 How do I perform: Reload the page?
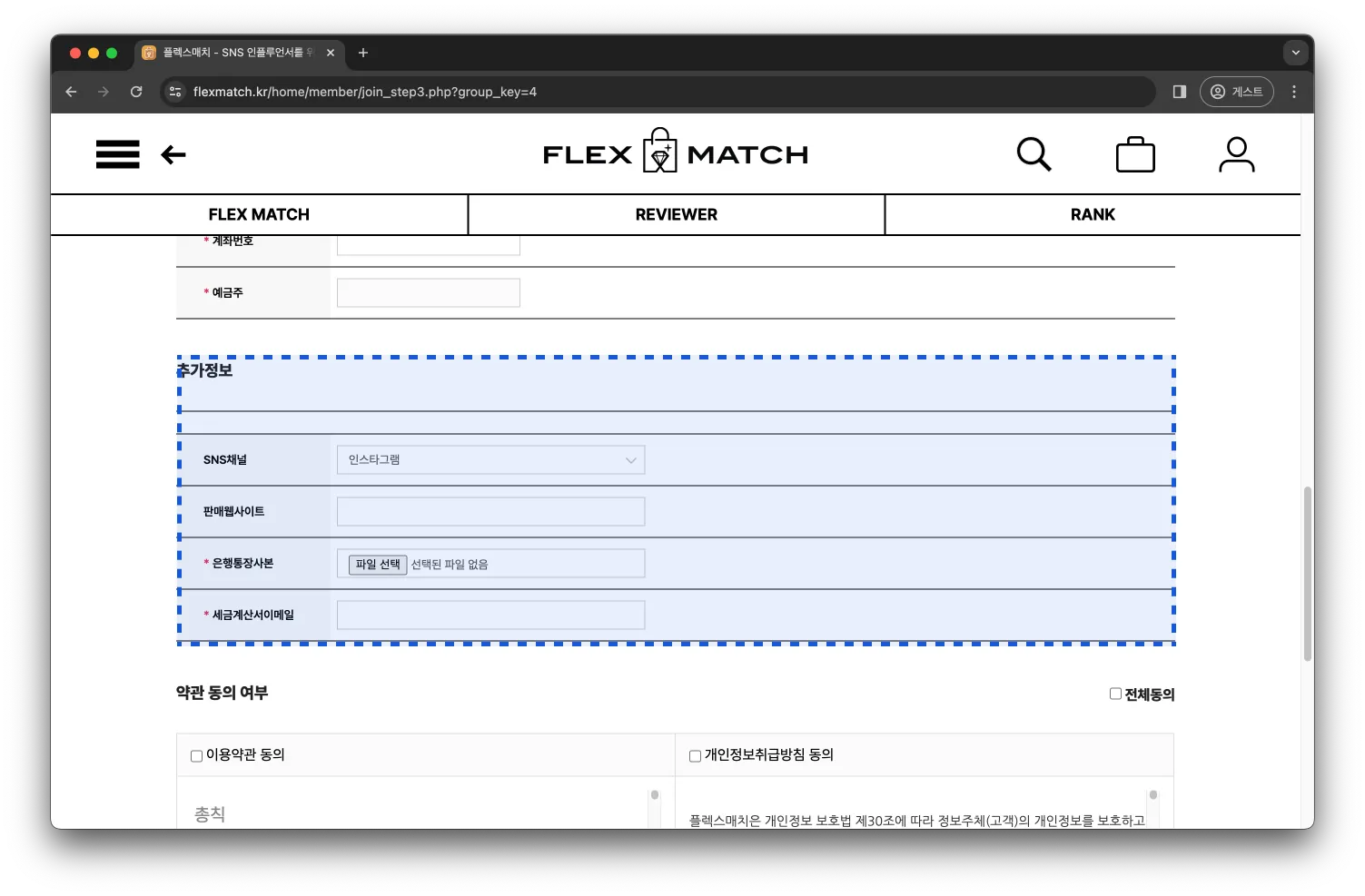pos(136,92)
